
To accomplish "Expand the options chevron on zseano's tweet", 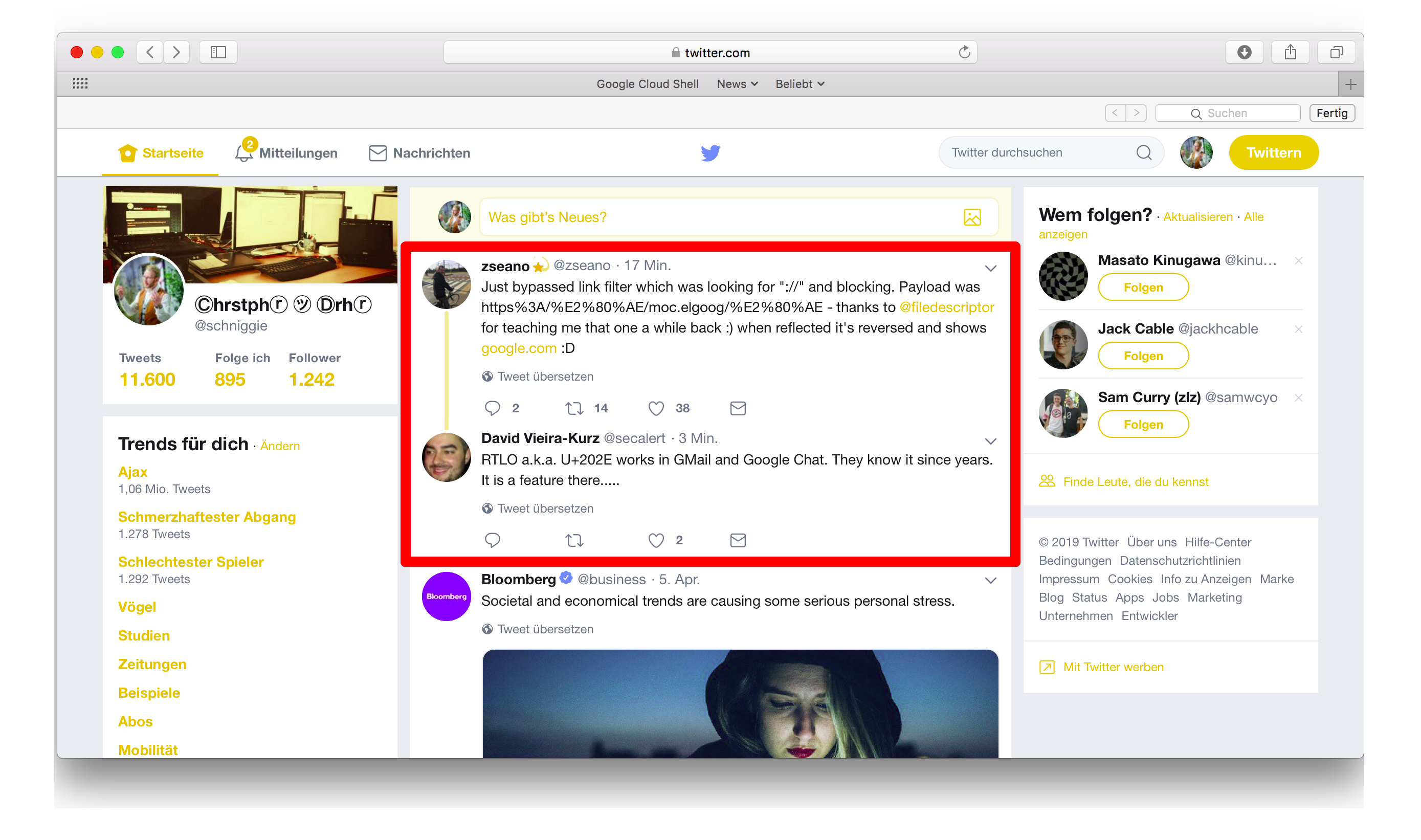I will coord(990,268).
